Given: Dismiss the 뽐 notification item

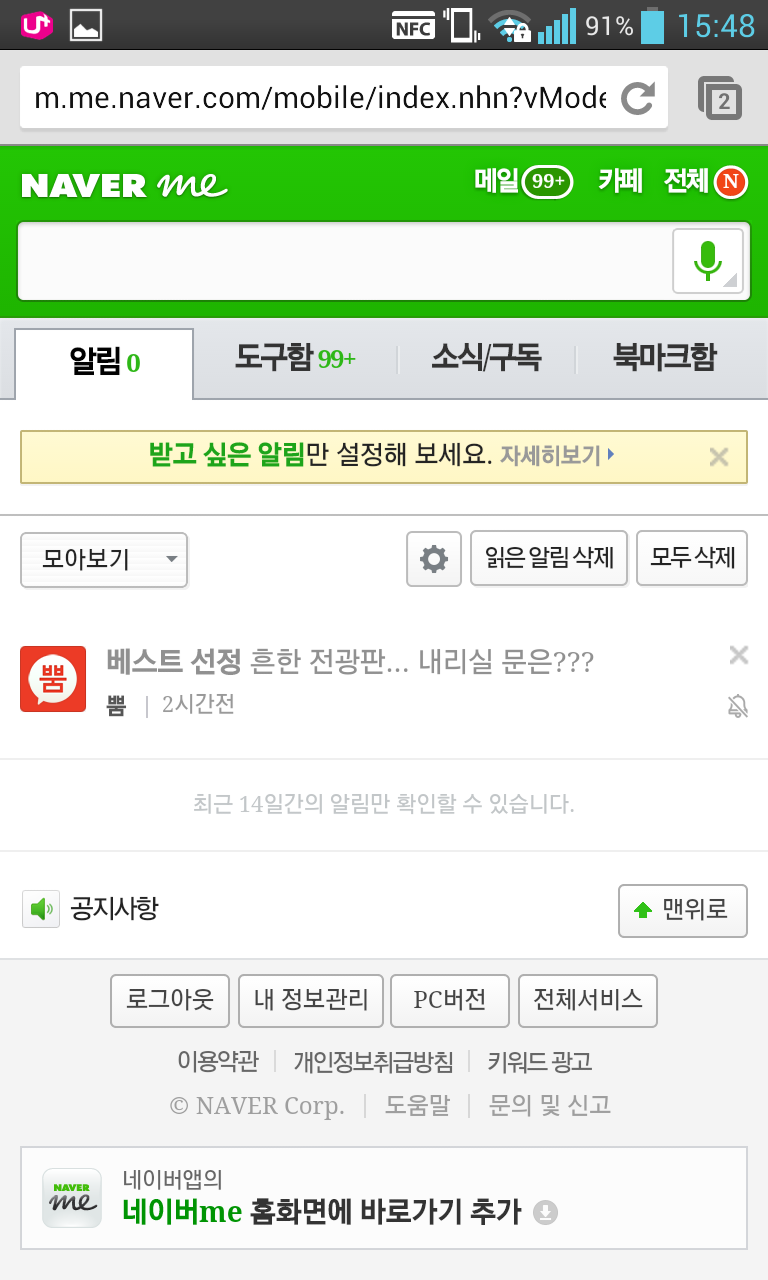Looking at the screenshot, I should pyautogui.click(x=739, y=655).
